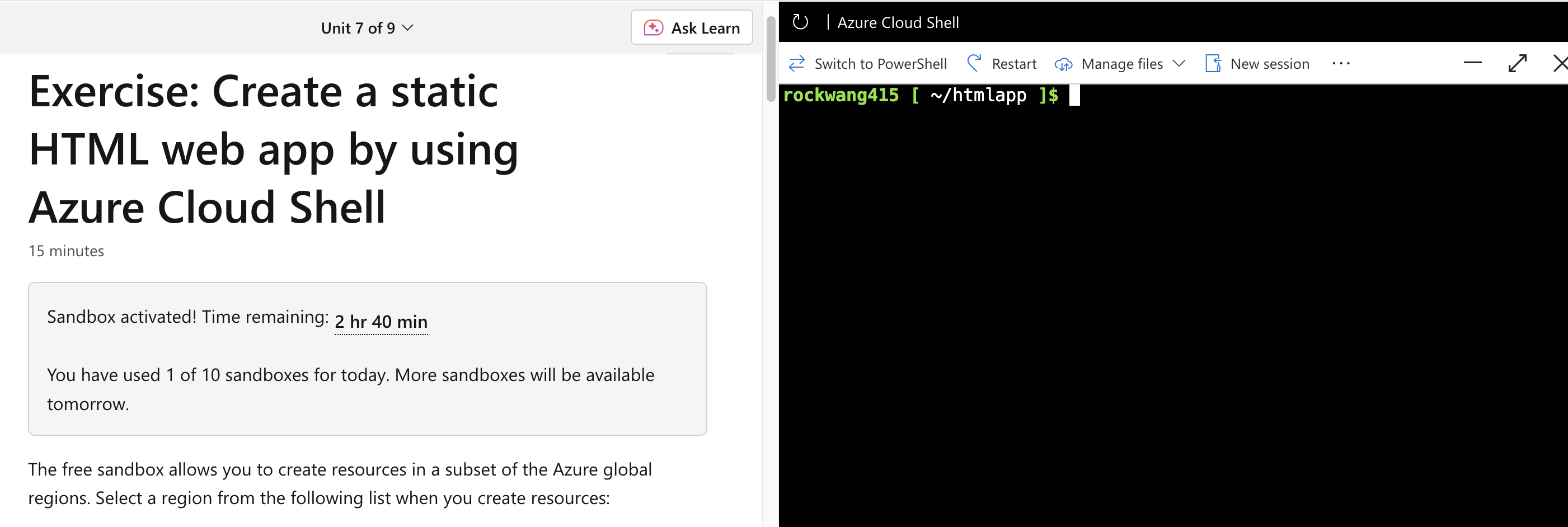Open the Unit 7 of 9 dropdown

(367, 28)
